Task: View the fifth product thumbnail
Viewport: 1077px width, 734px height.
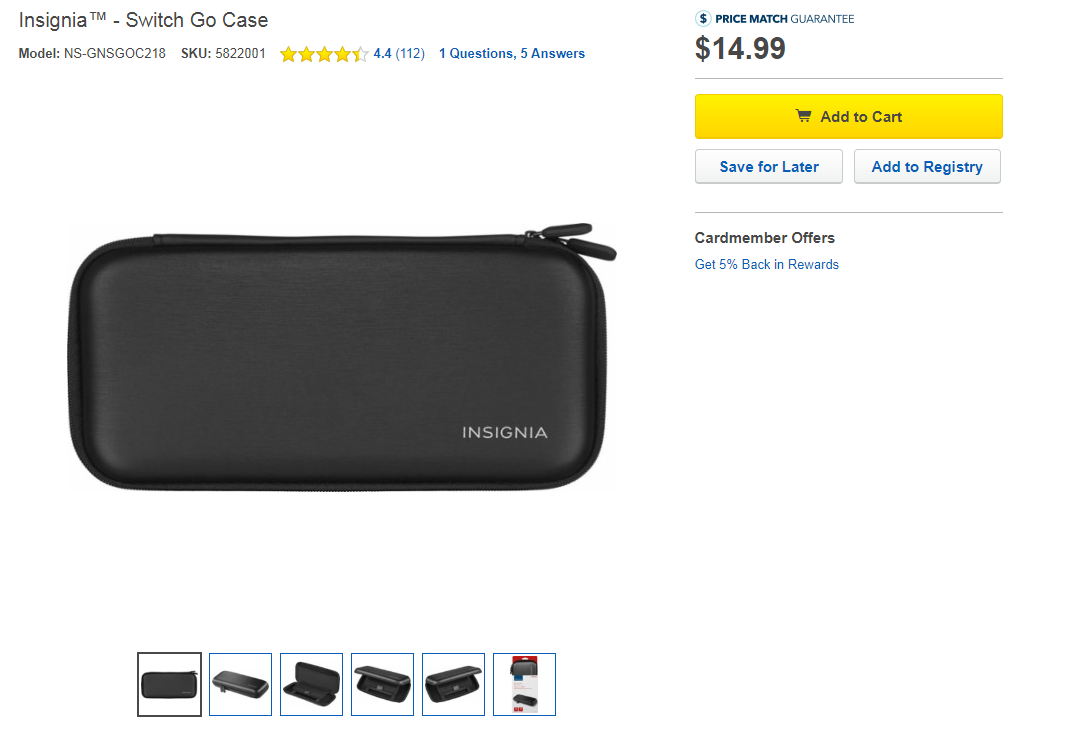Action: 453,685
